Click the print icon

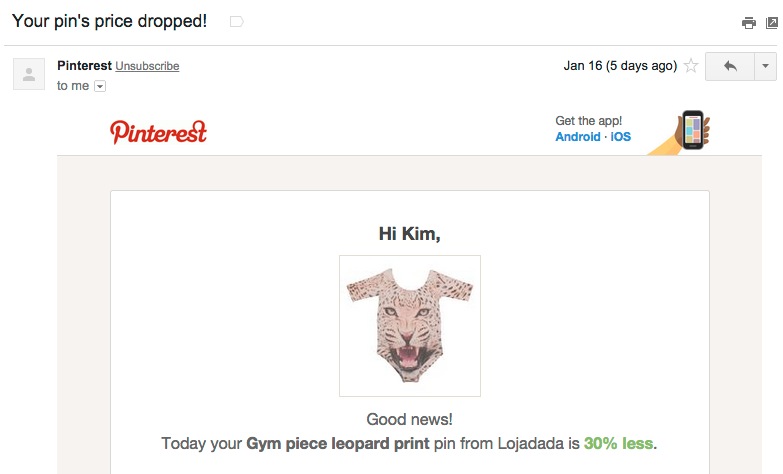click(x=748, y=23)
